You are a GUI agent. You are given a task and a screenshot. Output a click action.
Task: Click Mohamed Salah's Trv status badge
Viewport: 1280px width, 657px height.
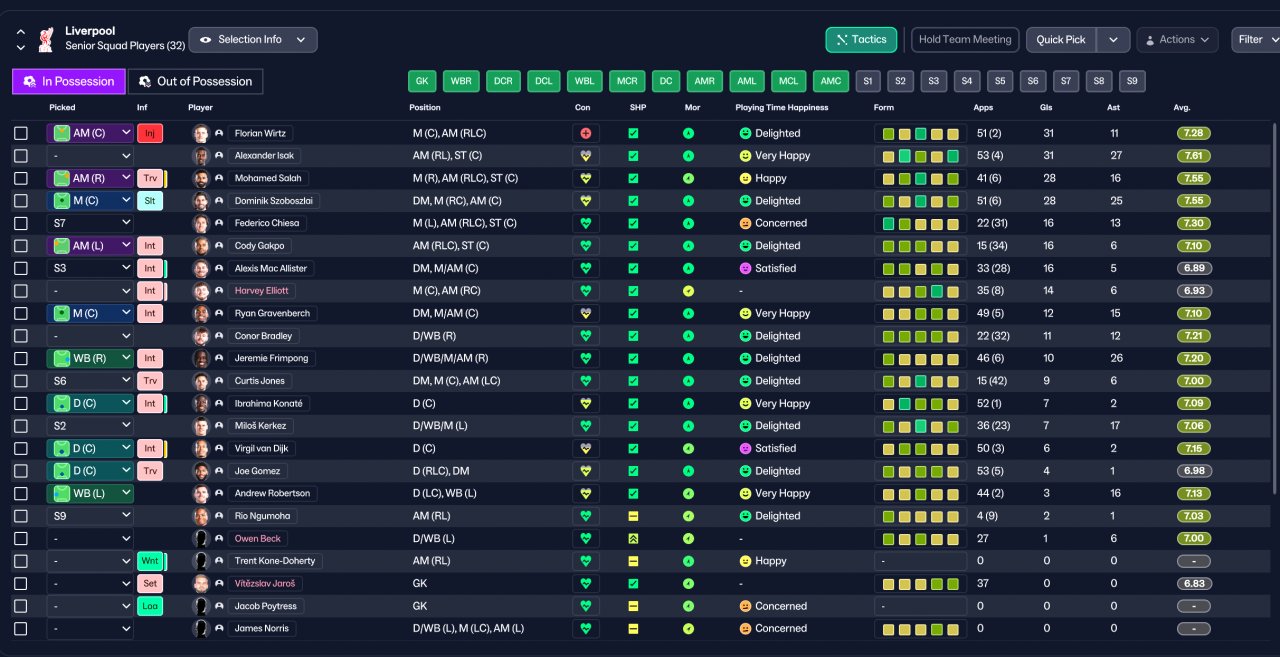[x=150, y=178]
